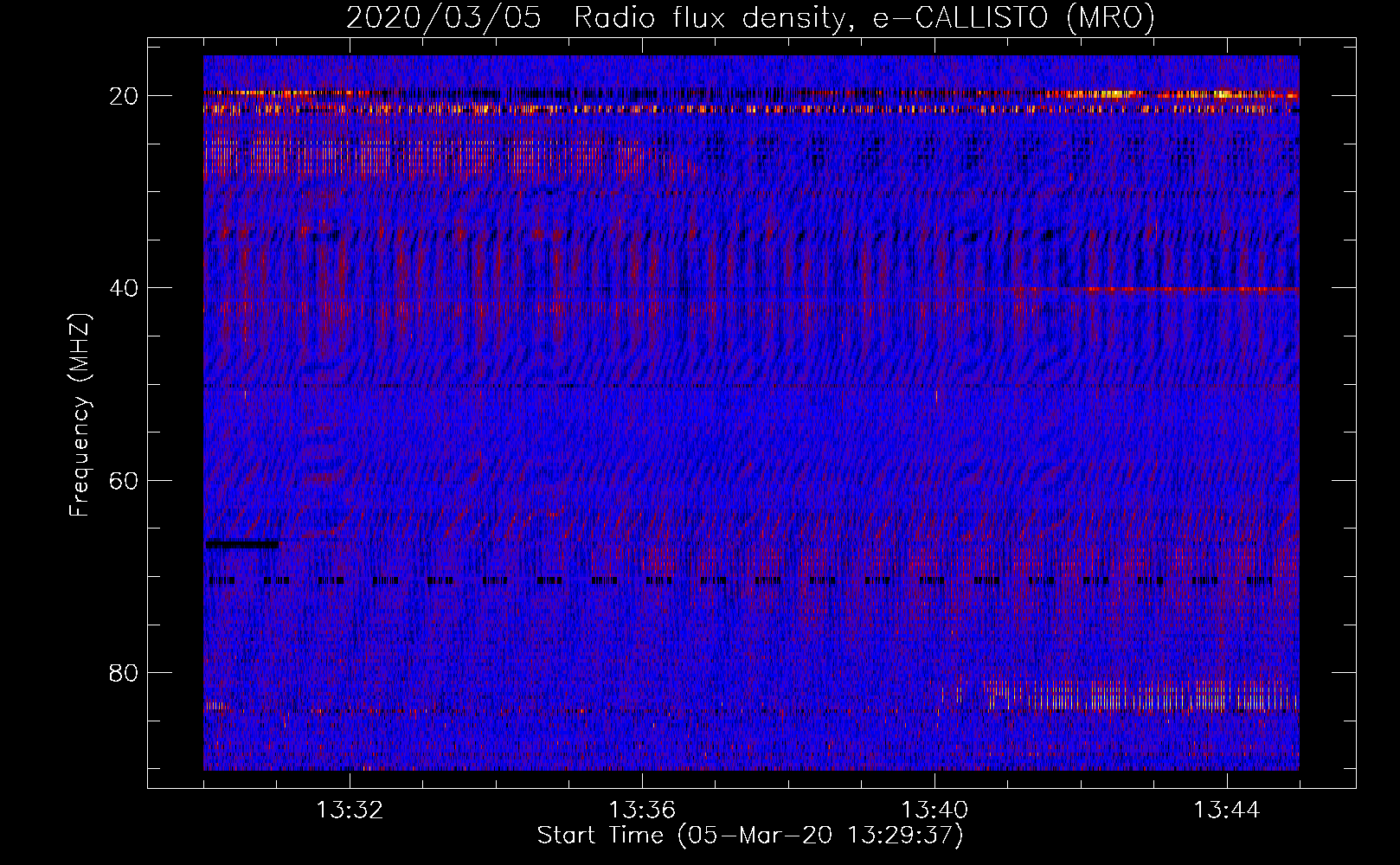Click the yellow burst pattern near 82 MHz

click(1142, 695)
